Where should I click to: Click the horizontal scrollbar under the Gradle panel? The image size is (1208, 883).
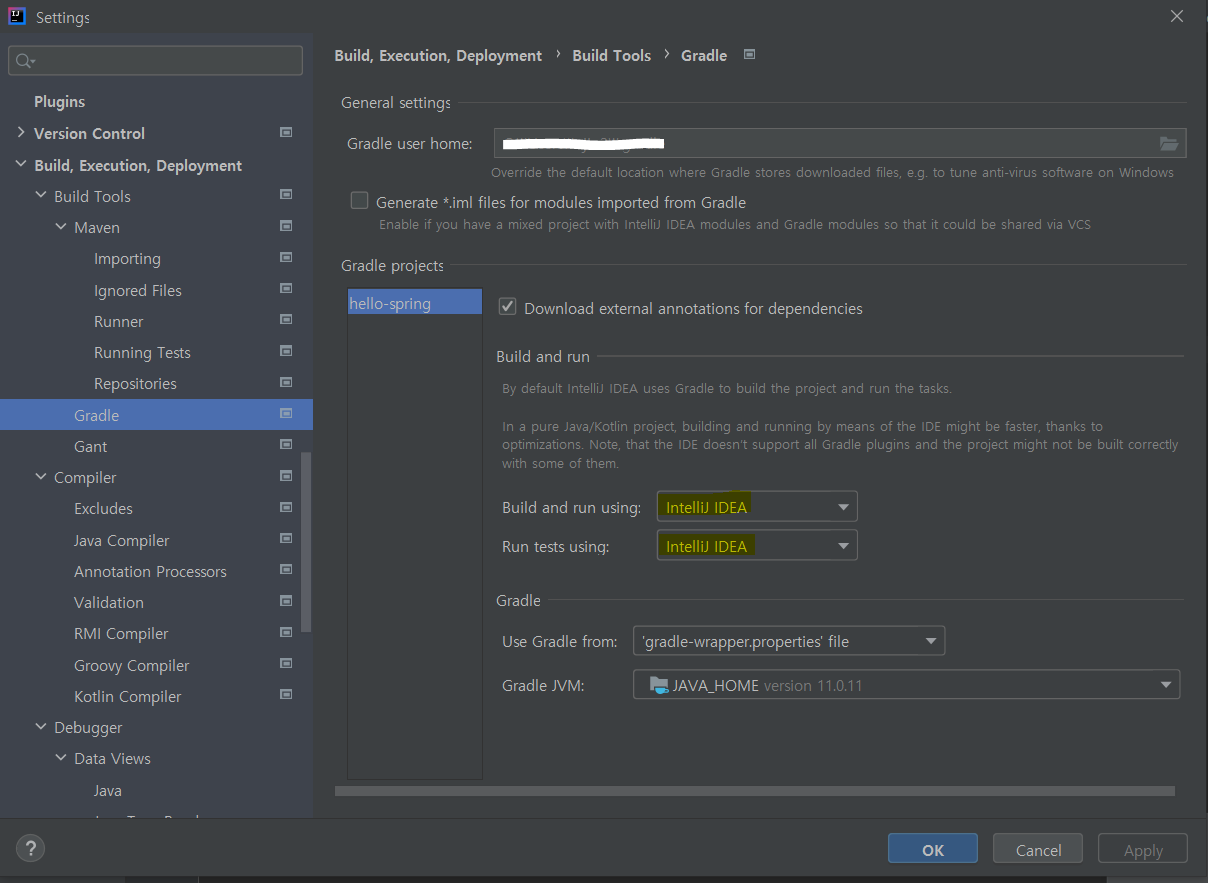click(755, 791)
